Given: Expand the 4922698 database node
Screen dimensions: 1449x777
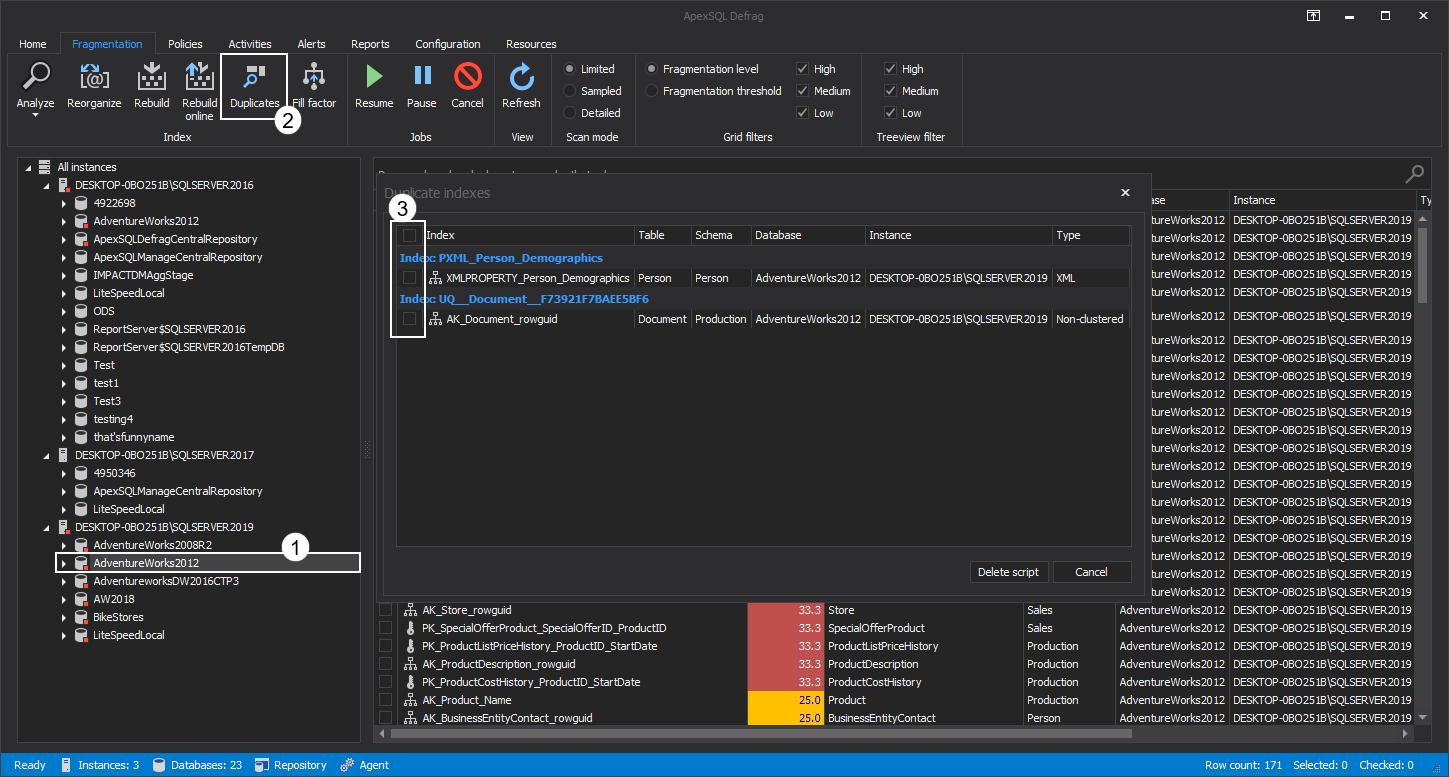Looking at the screenshot, I should [x=65, y=203].
